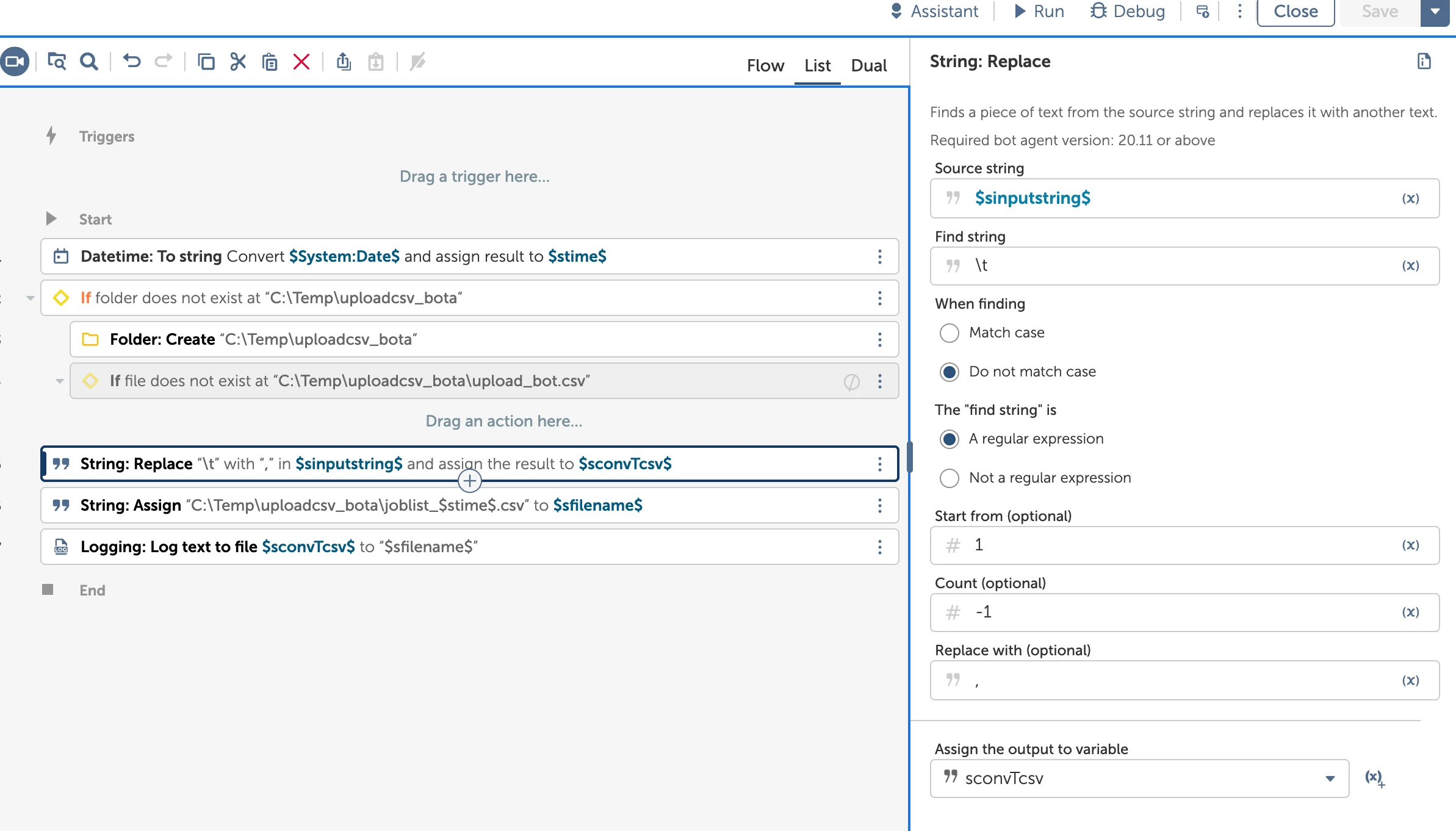Open the top-bar more options menu
1456x831 pixels.
pos(1239,12)
